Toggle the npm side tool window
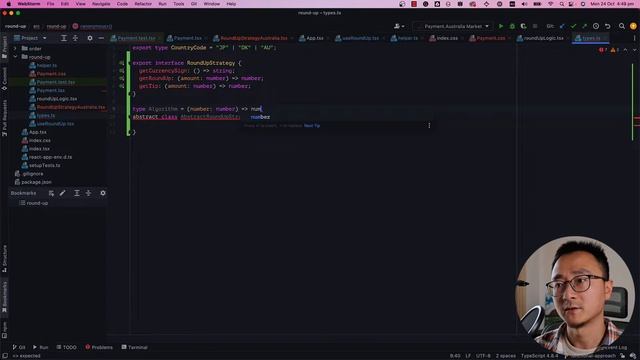This screenshot has height=360, width=640. click(x=4, y=330)
